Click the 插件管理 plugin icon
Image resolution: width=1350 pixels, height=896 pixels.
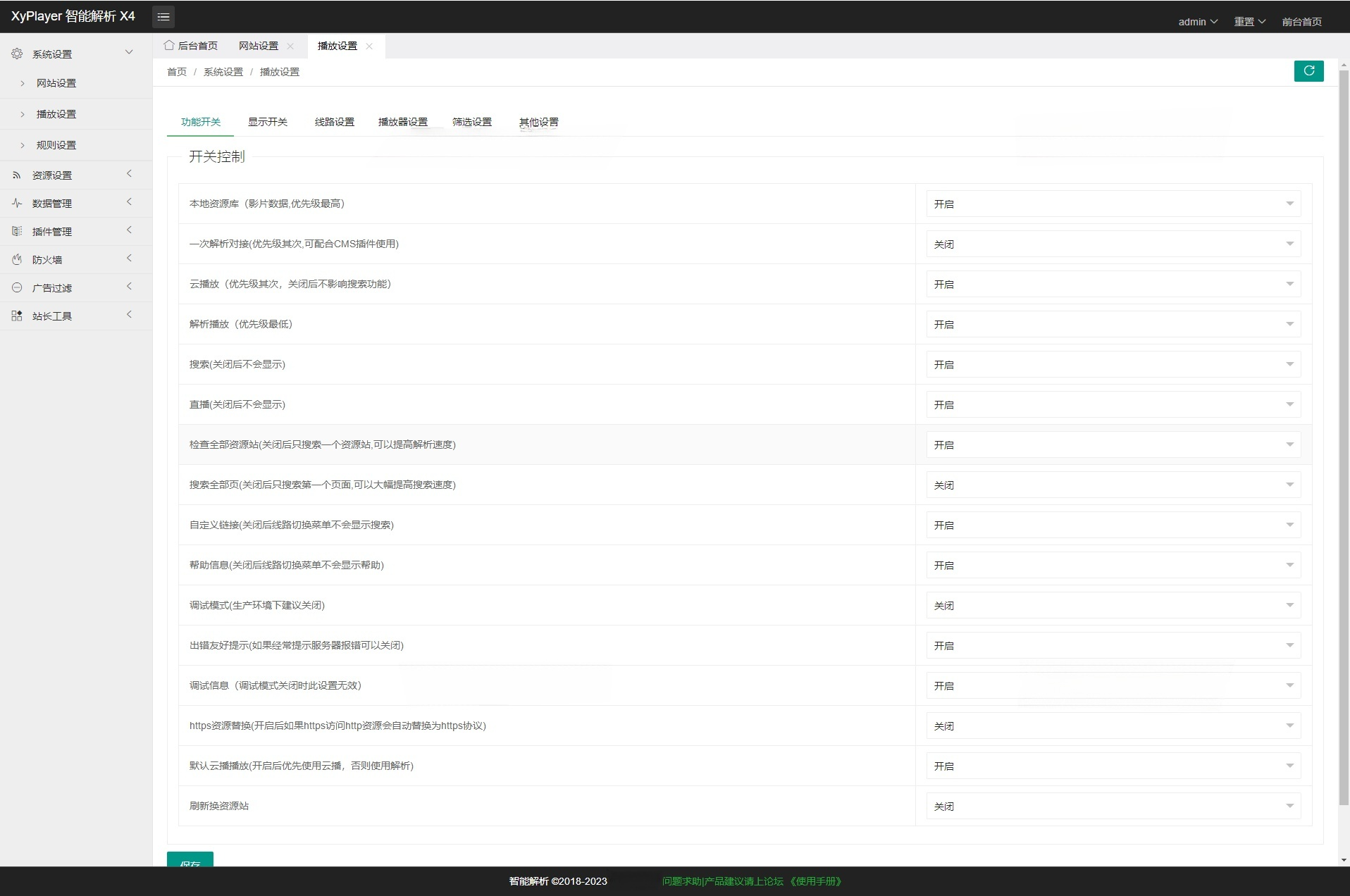tap(16, 231)
